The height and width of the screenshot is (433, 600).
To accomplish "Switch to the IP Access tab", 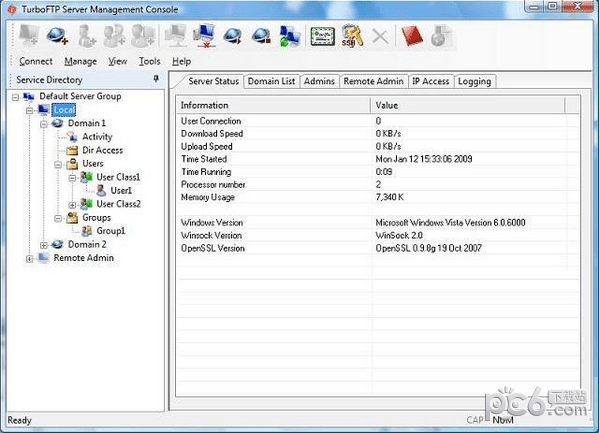I will [430, 81].
